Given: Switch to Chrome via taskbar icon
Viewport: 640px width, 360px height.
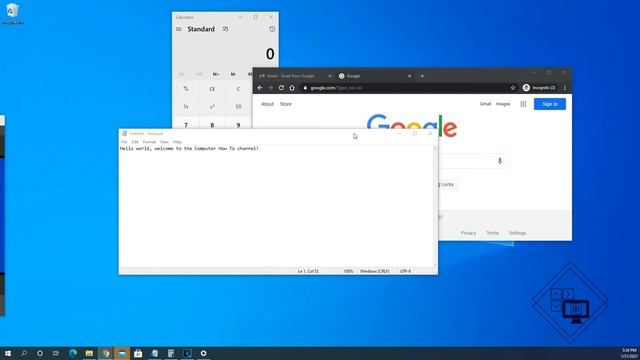Looking at the screenshot, I should click(106, 353).
